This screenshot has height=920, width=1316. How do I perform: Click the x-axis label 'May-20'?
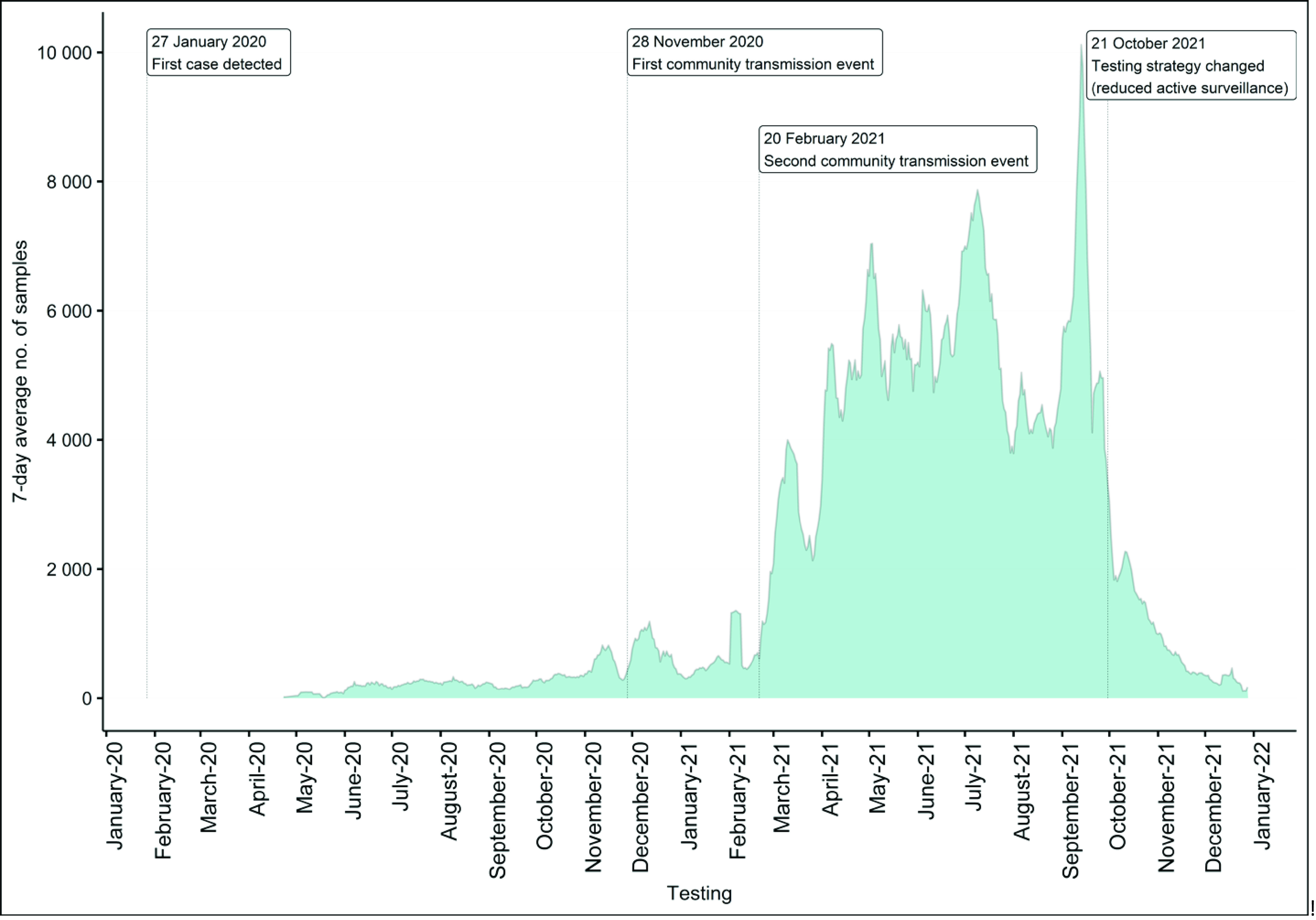tap(305, 777)
